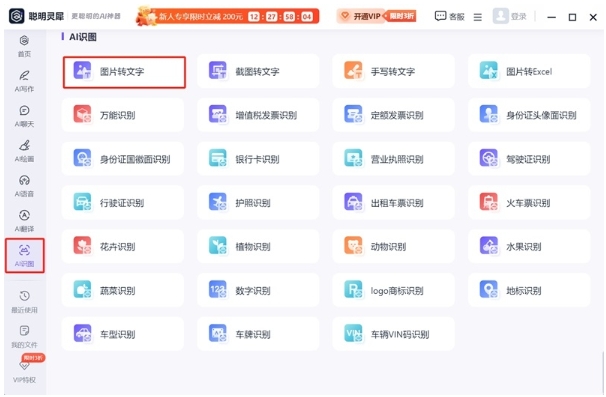
Task: Open 车型识别 tool
Action: [x=123, y=334]
